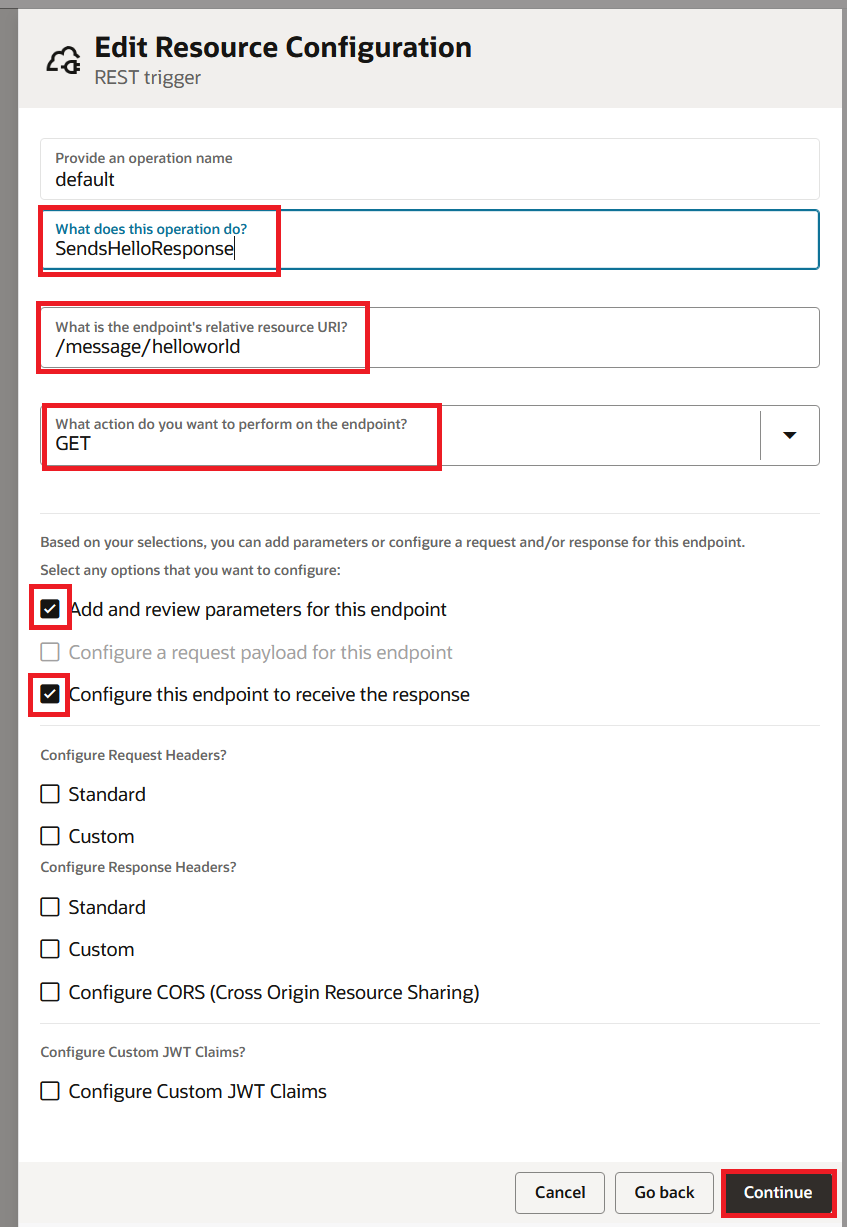This screenshot has width=847, height=1227.
Task: Click the Edit Resource Configuration title
Action: (283, 47)
